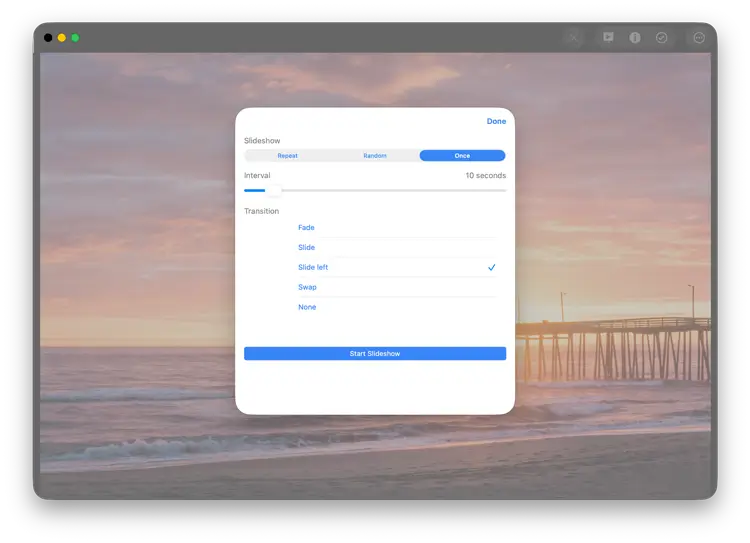
Task: Select Repeat slideshow mode
Action: 288,156
